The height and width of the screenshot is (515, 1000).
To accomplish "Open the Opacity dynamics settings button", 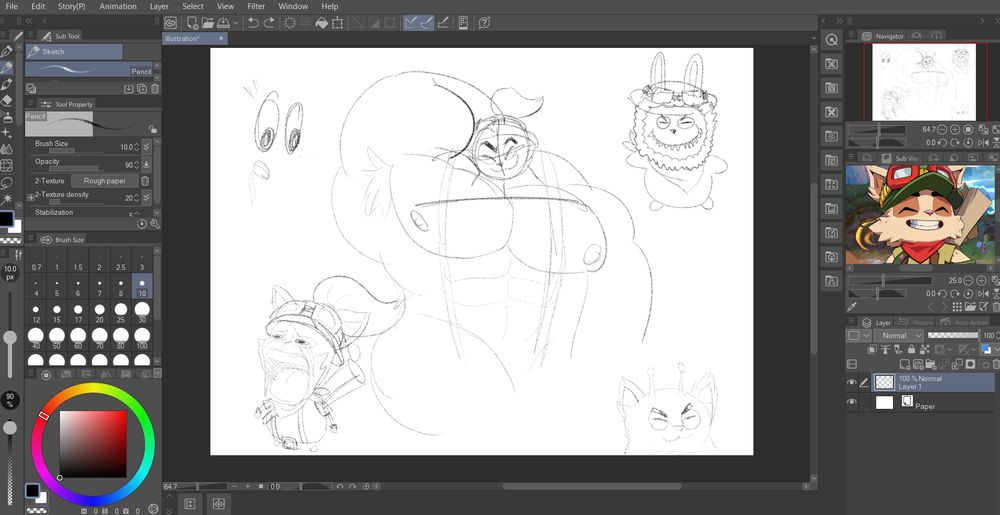I will pos(146,164).
